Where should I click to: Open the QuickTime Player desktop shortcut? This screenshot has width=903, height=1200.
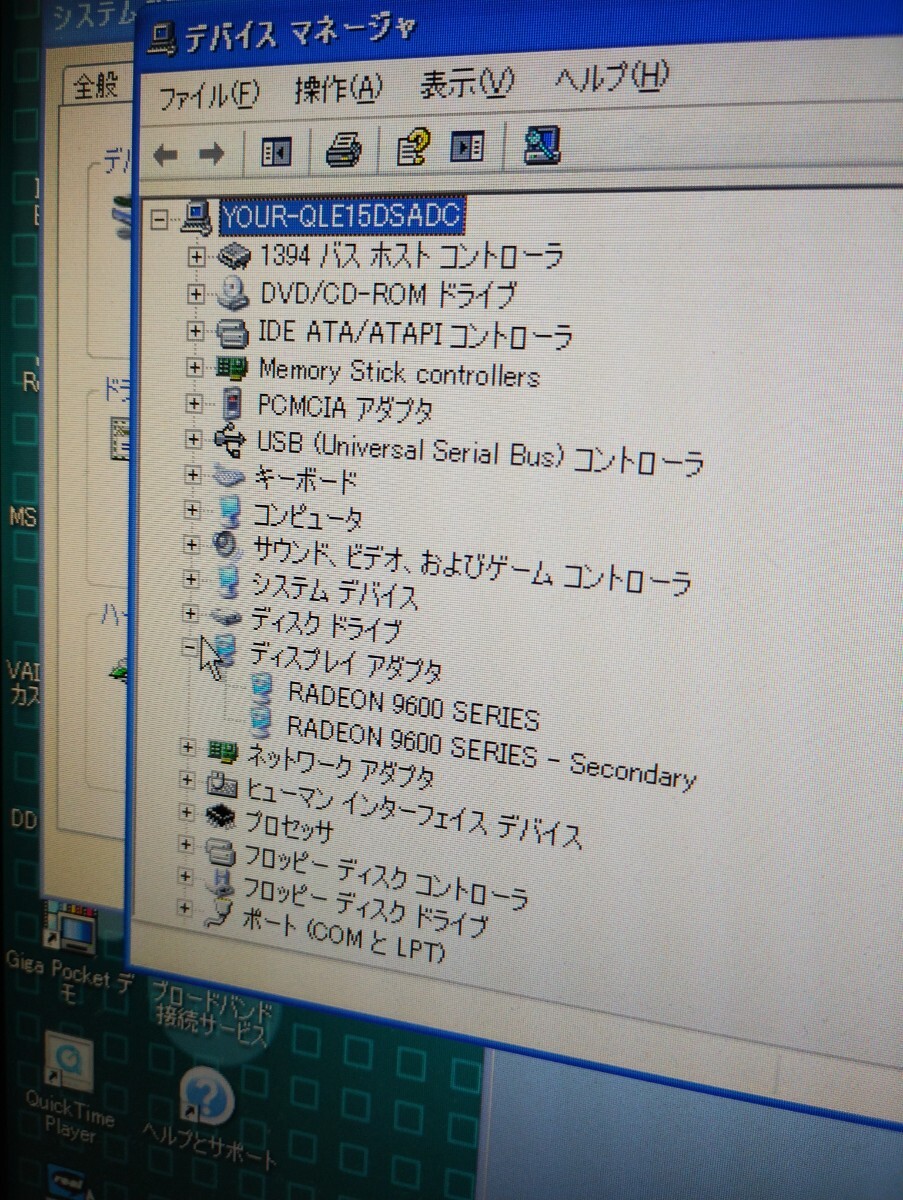(70, 1086)
